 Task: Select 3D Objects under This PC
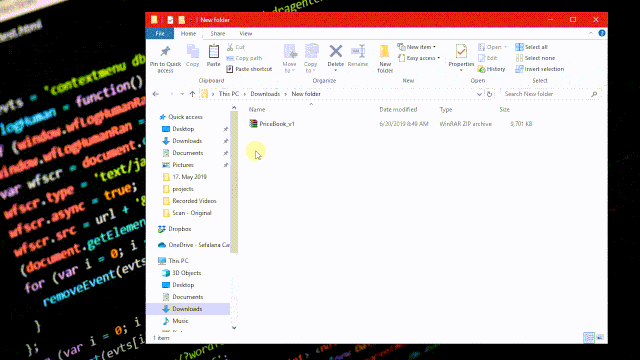181,273
